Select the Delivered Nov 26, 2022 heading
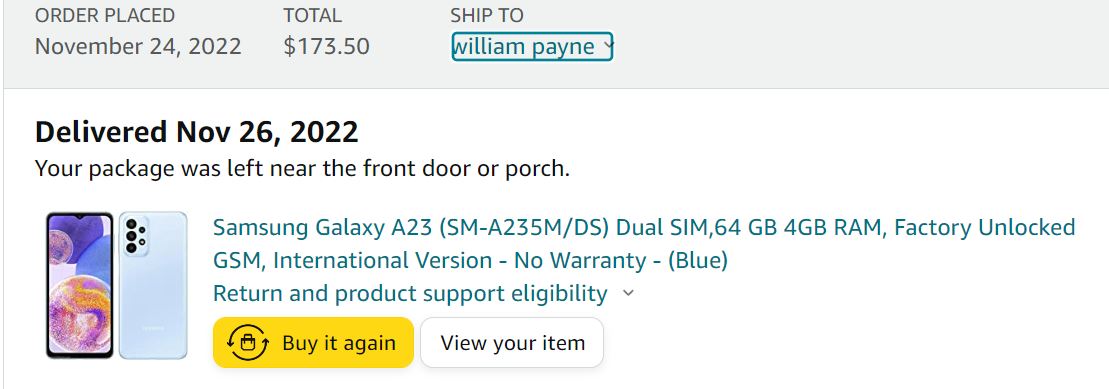The width and height of the screenshot is (1109, 389). (x=197, y=132)
